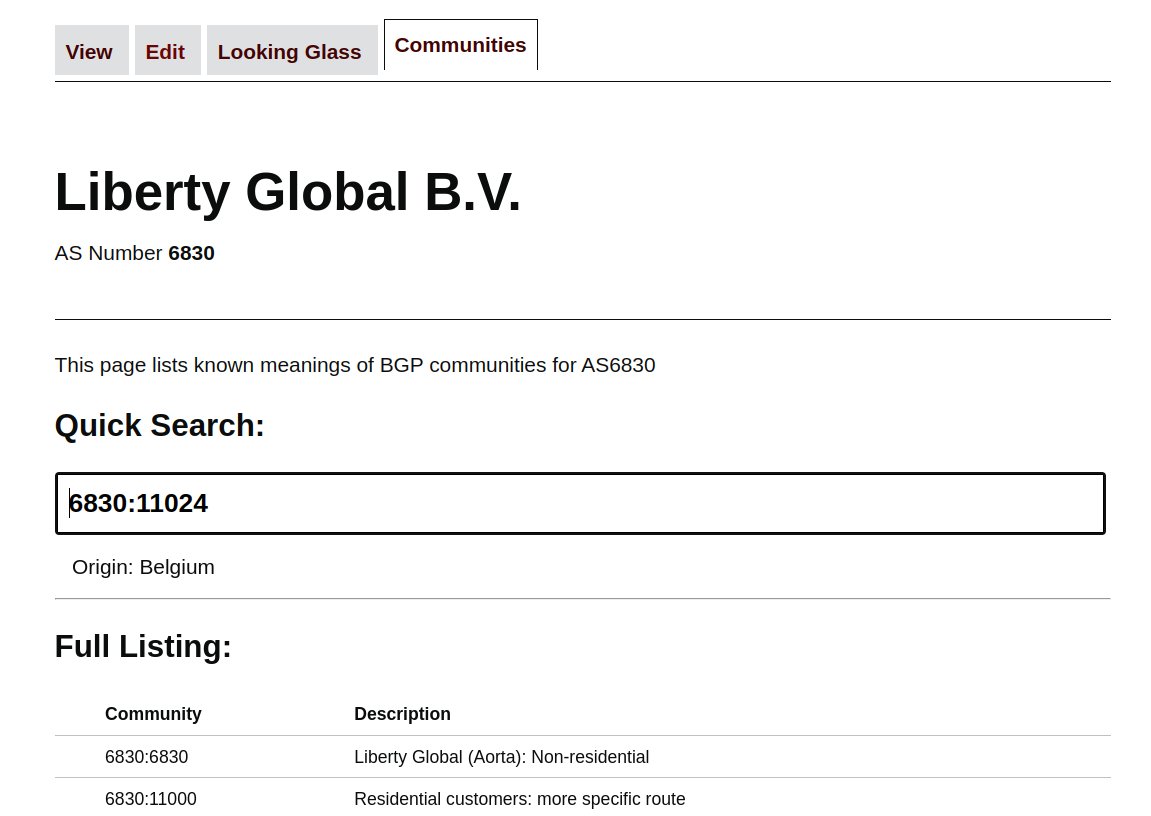Switch to the Edit tab
The image size is (1151, 816).
tap(167, 51)
